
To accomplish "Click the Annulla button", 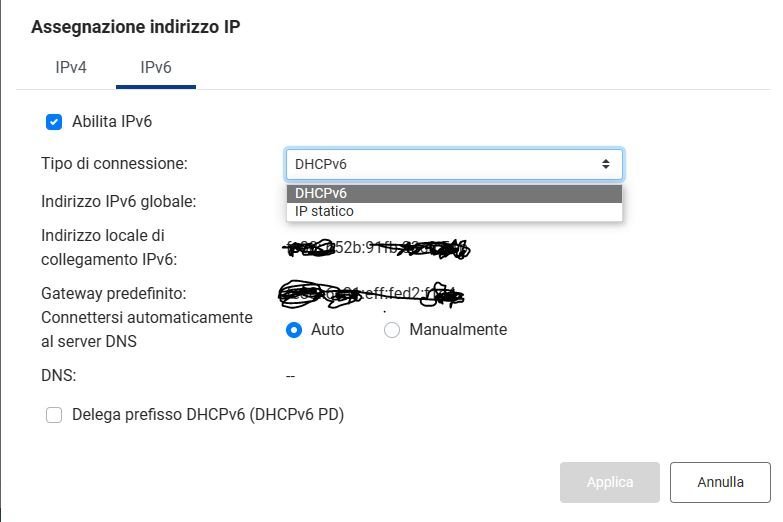I will click(x=720, y=482).
